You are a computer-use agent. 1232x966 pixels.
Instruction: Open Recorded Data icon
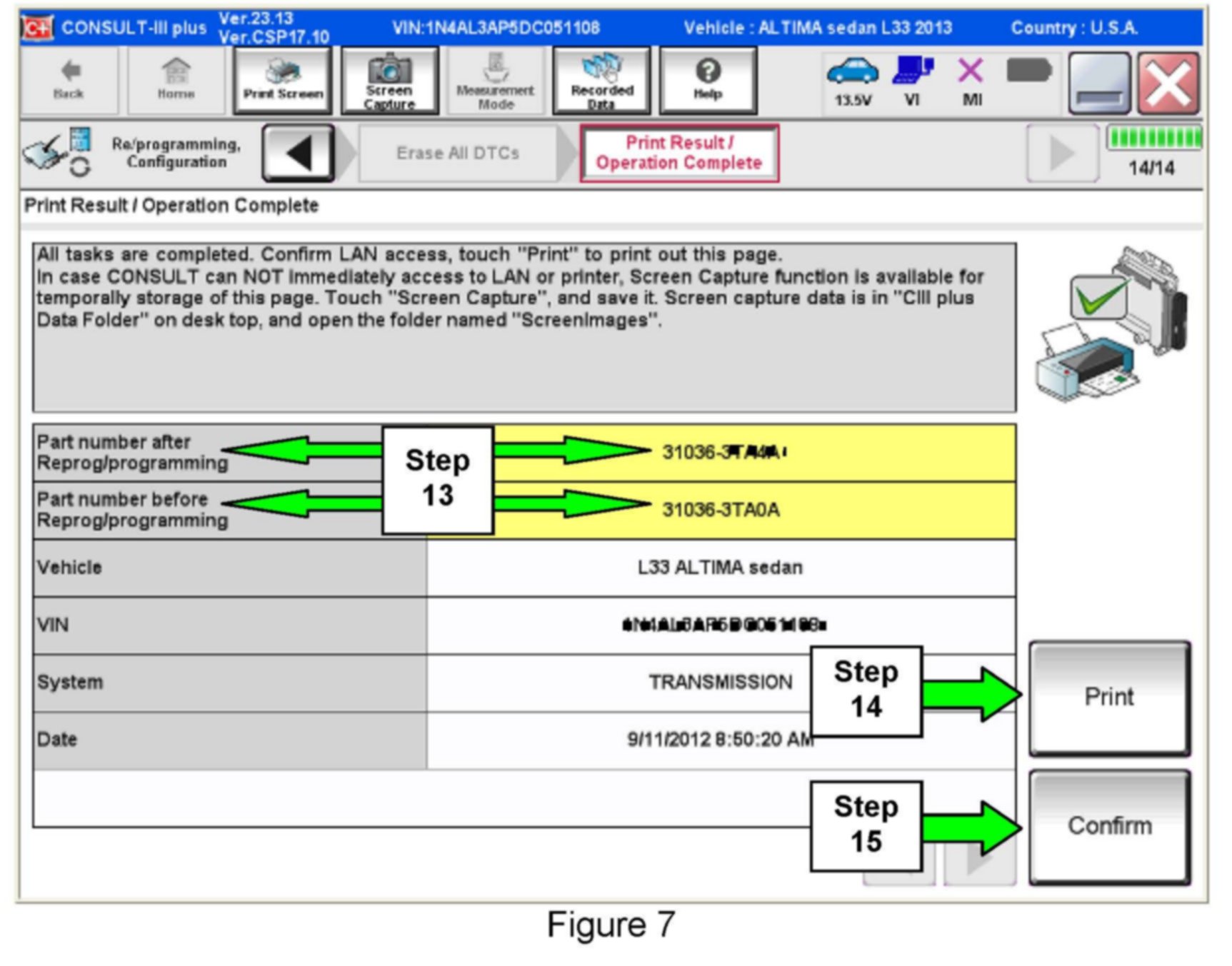(x=601, y=80)
